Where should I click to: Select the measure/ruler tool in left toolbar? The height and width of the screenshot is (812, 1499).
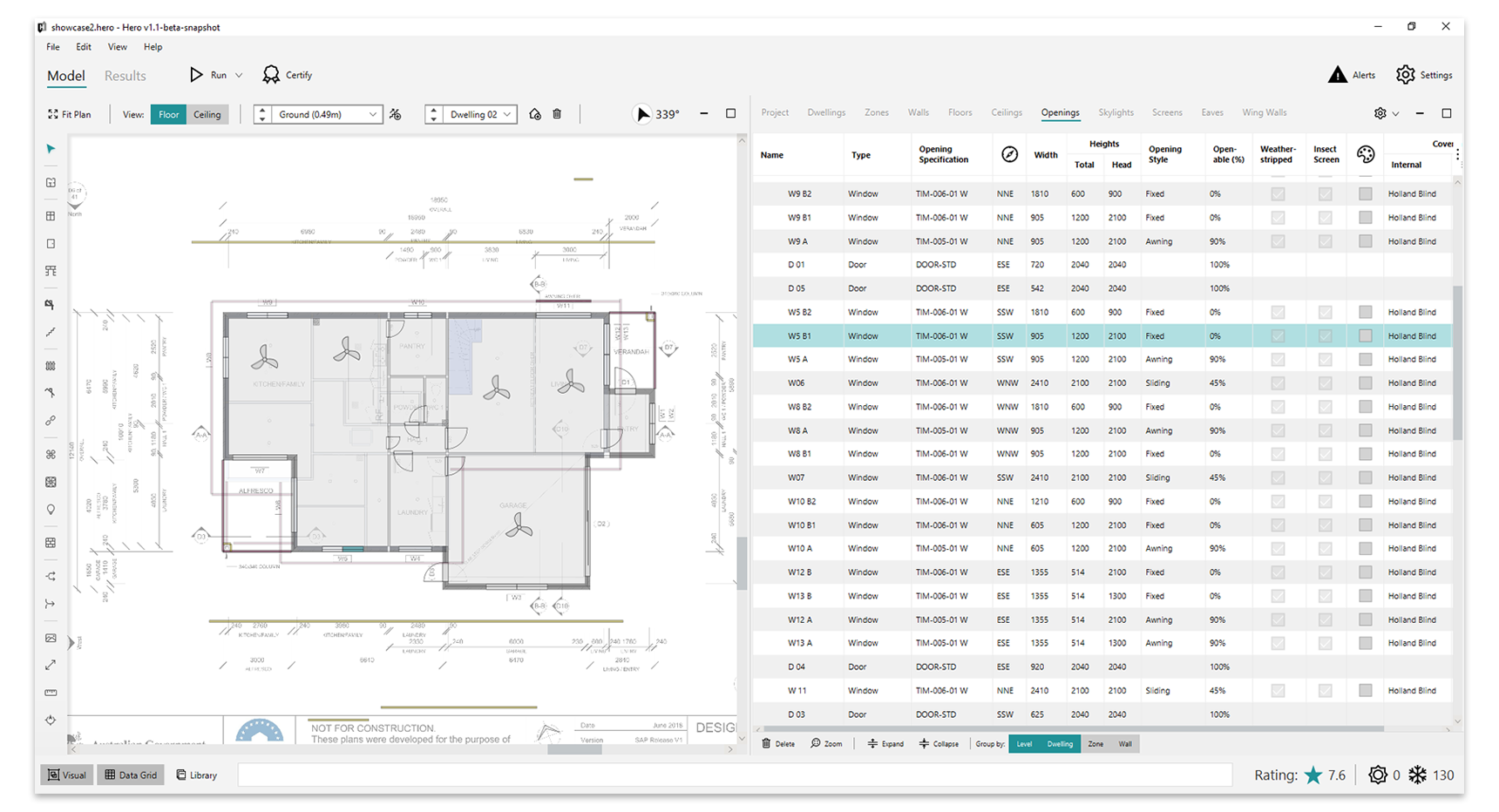point(51,692)
